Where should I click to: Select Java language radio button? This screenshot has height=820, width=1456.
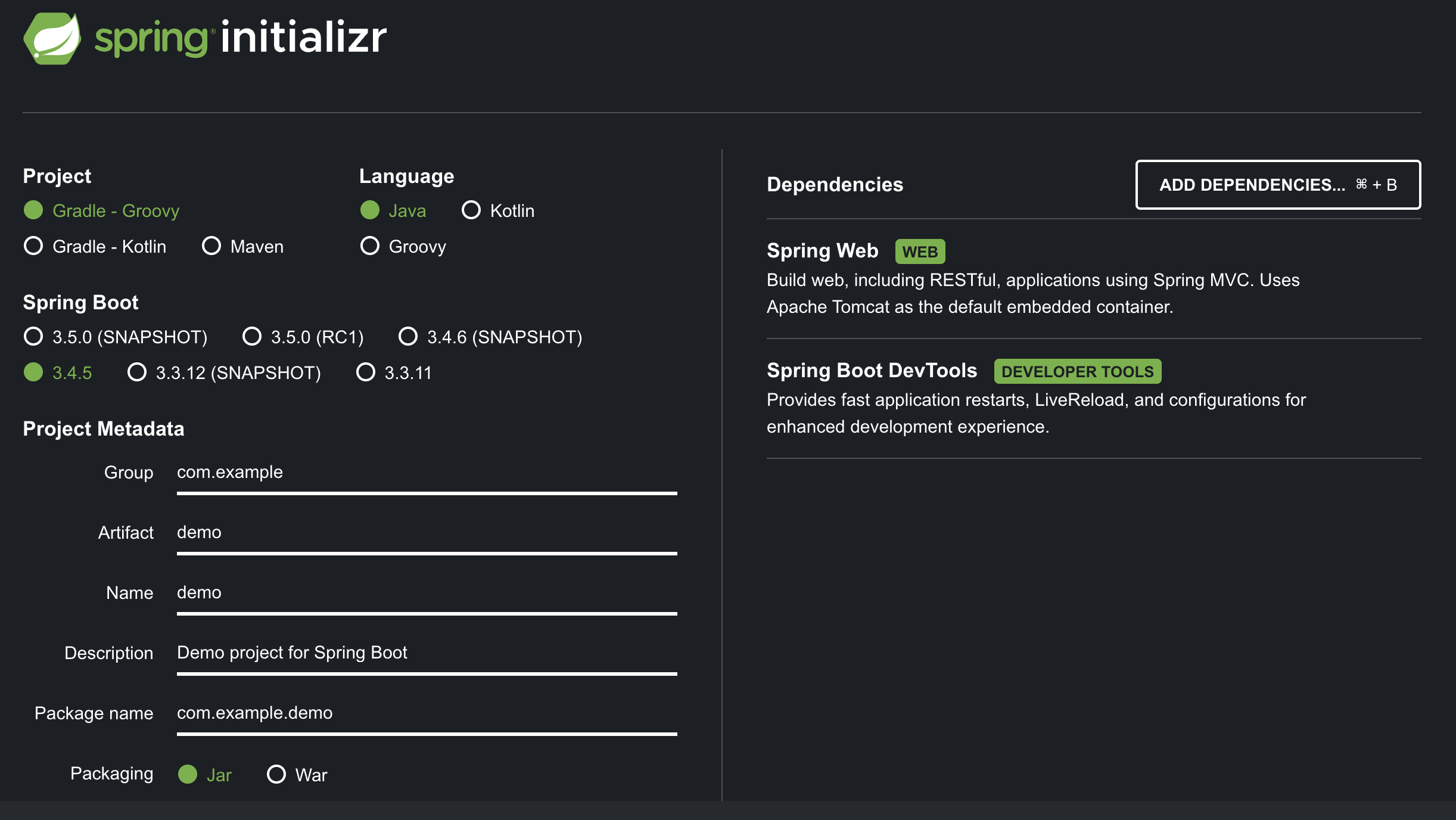tap(393, 210)
